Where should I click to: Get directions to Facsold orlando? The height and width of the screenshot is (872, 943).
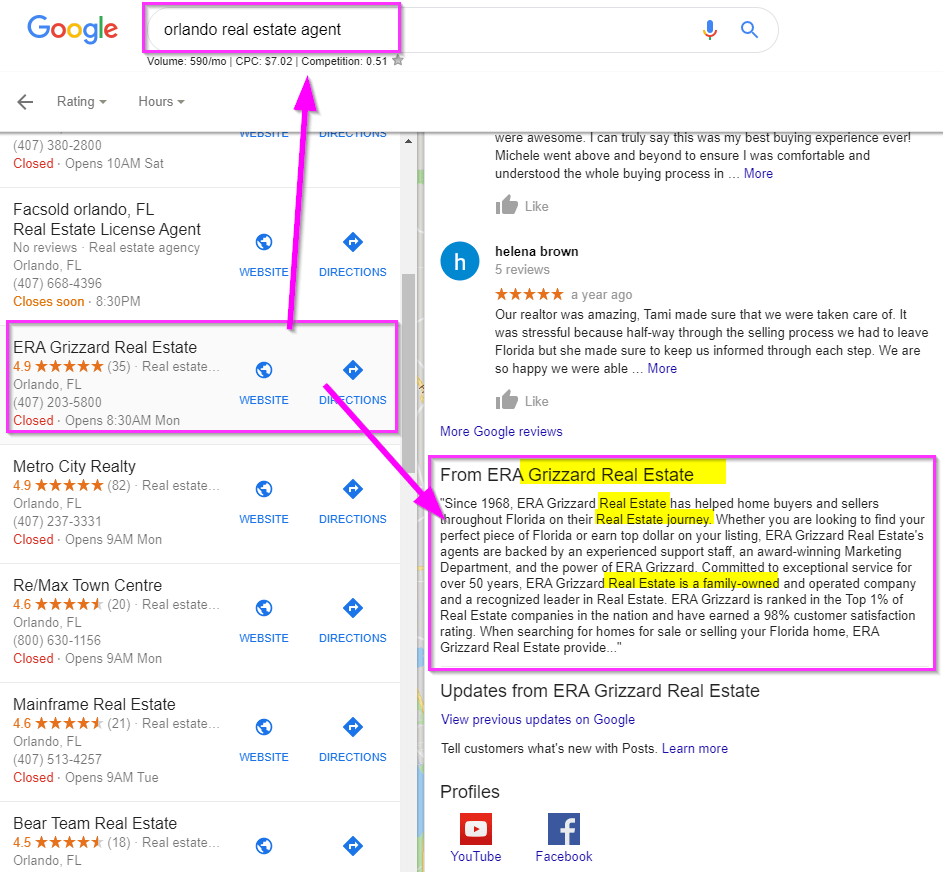(x=353, y=242)
